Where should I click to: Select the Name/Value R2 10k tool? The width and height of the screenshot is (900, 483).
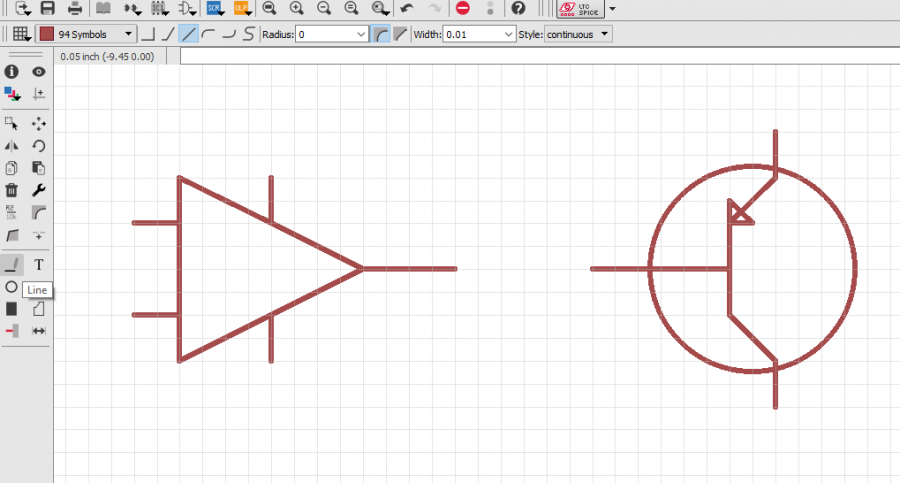pyautogui.click(x=11, y=212)
